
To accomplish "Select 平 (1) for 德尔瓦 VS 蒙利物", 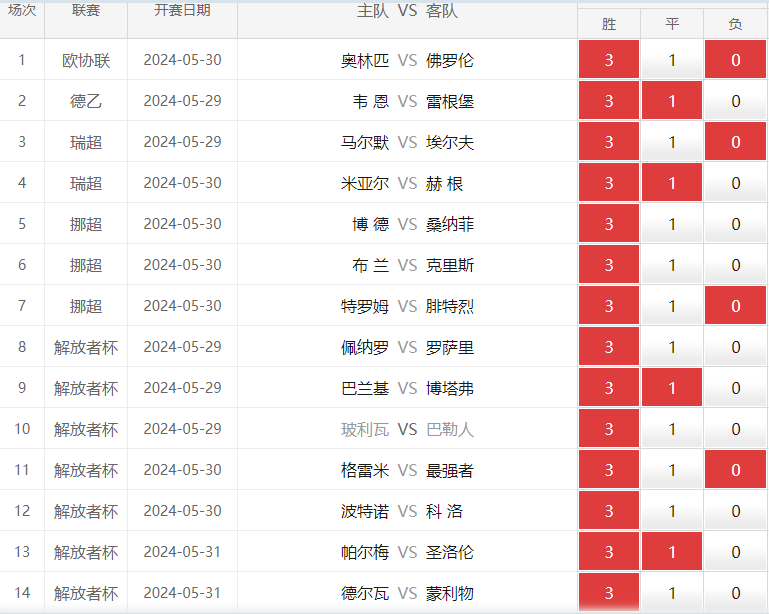I will [672, 593].
